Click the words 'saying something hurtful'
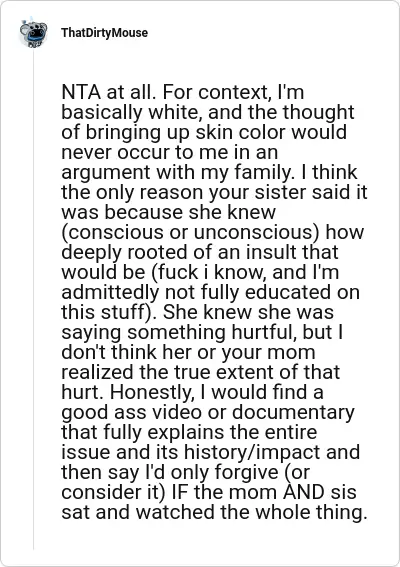 coord(179,332)
